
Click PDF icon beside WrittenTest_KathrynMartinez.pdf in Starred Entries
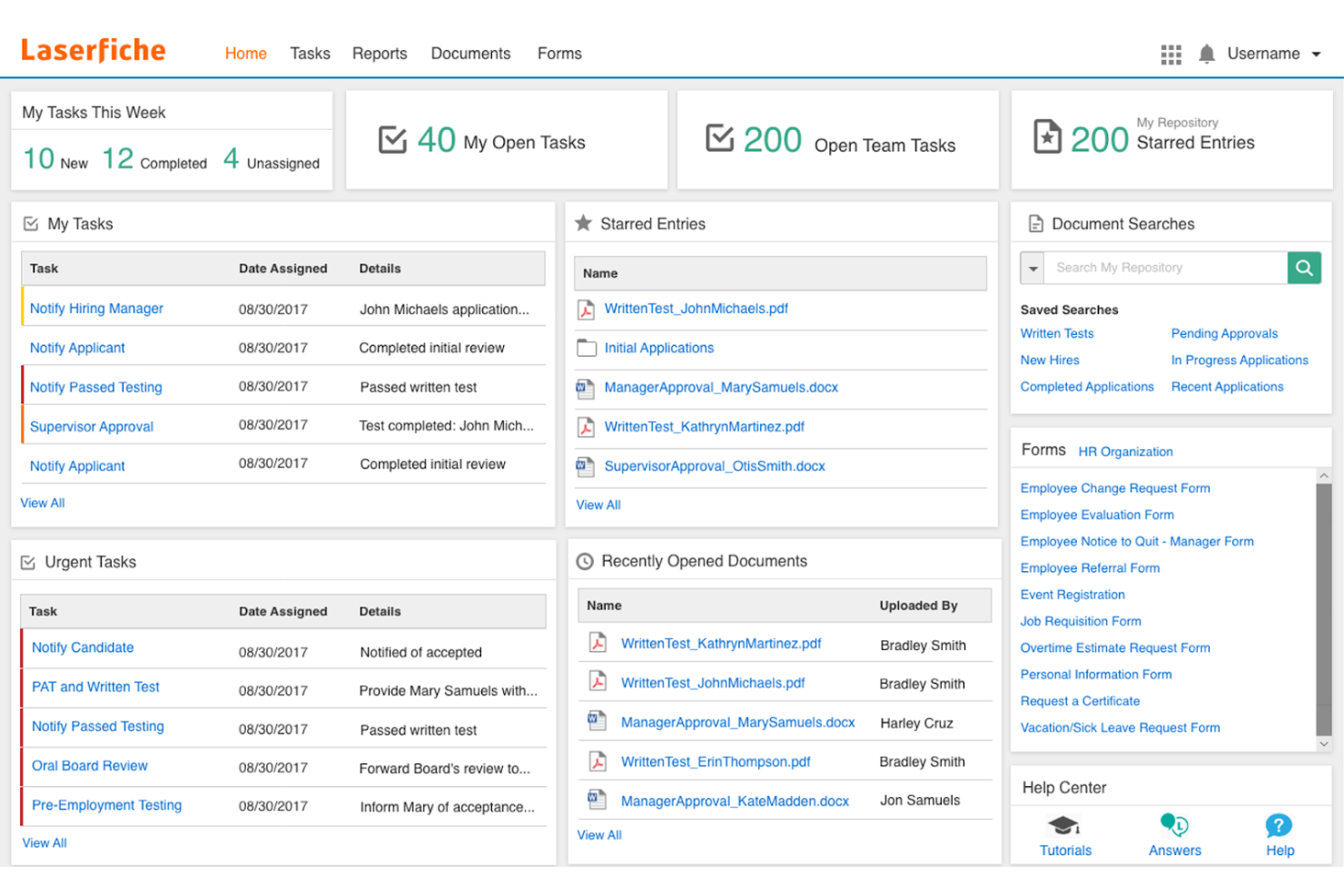[x=587, y=428]
